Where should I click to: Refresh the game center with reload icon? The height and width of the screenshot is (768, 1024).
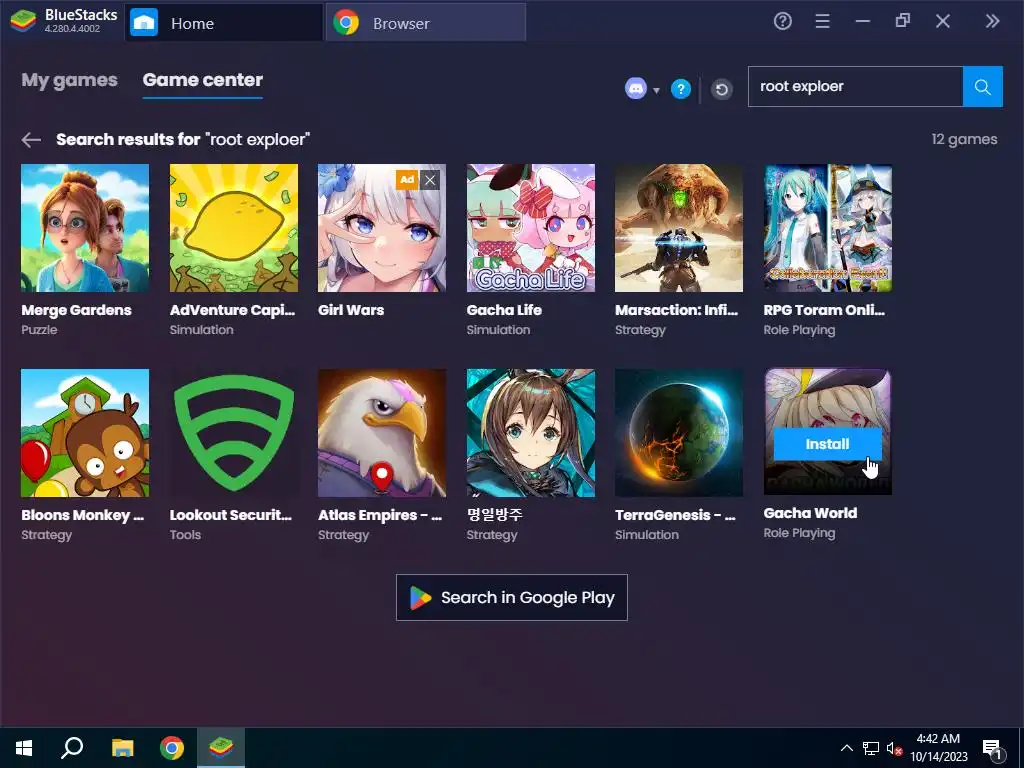(721, 89)
